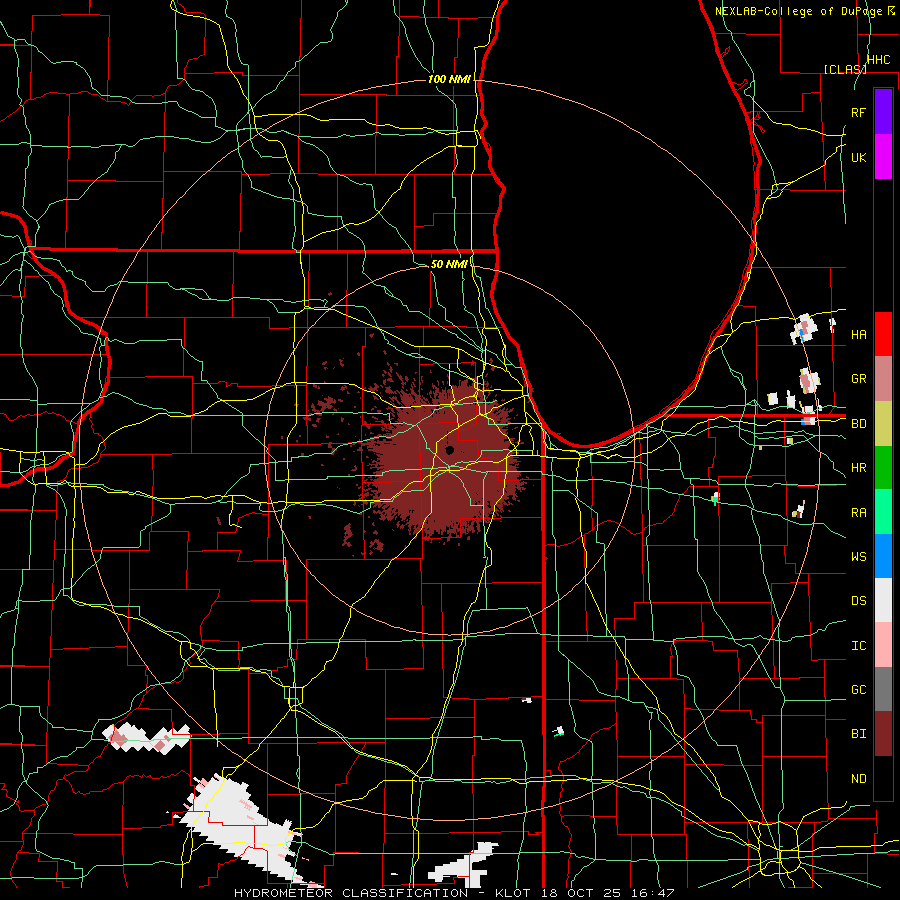Click the 'DS' legend label

coord(858,601)
